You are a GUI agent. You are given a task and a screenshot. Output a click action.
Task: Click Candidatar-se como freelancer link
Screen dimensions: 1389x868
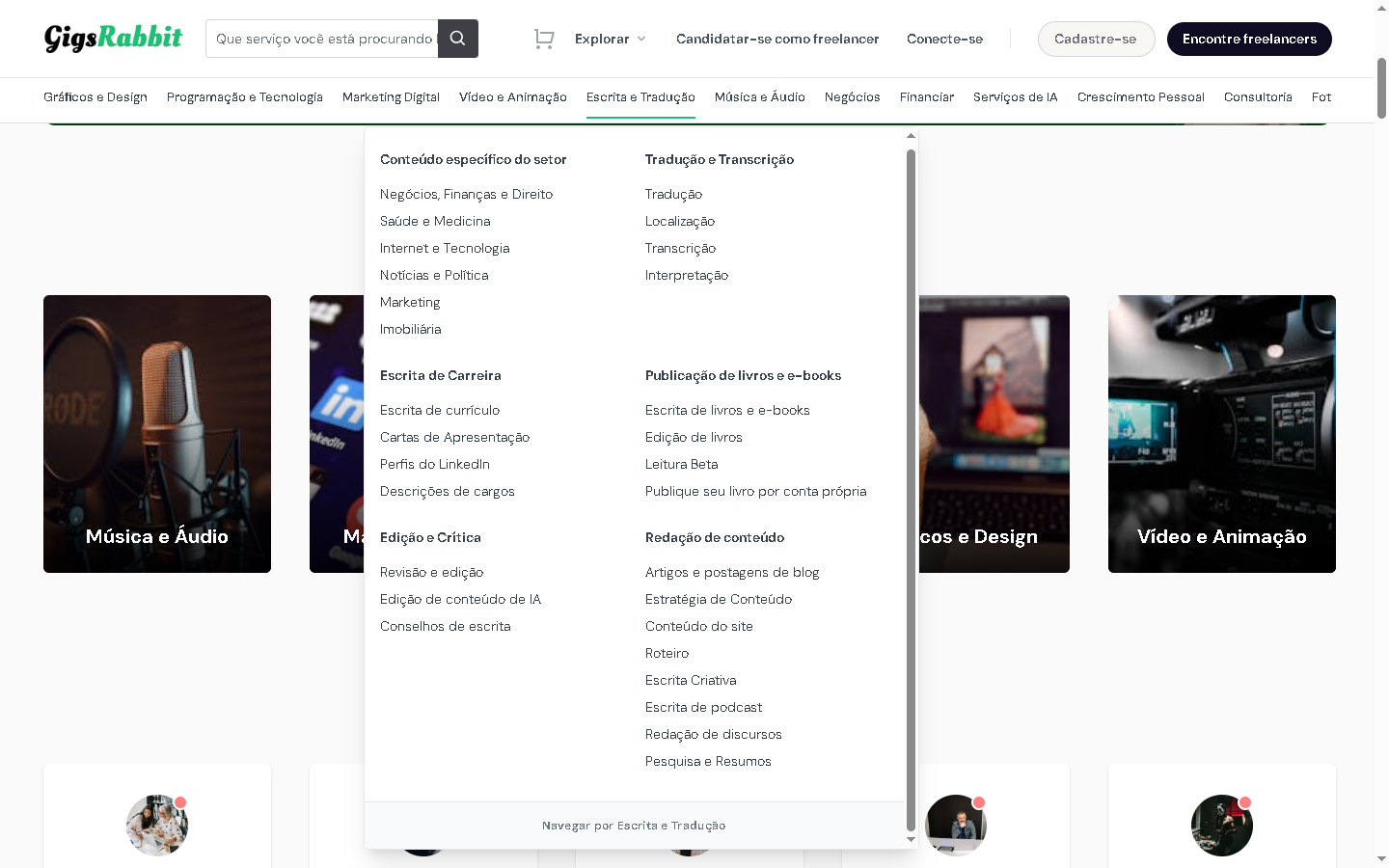[777, 39]
